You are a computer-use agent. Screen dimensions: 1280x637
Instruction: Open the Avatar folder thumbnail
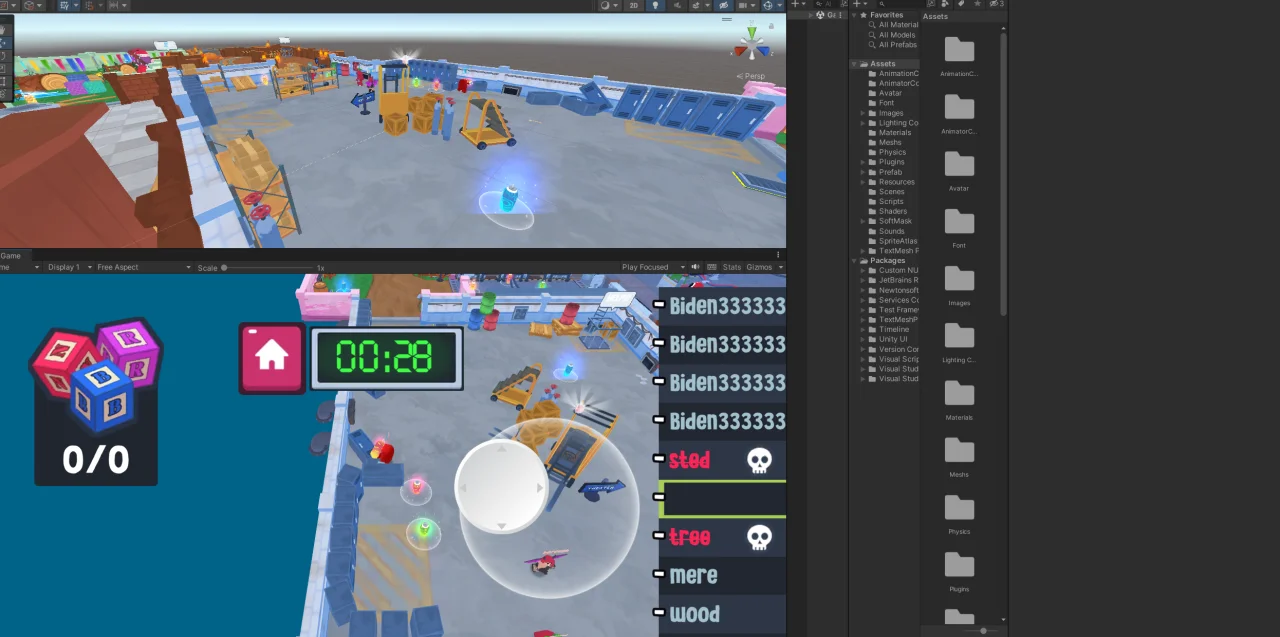click(x=959, y=166)
